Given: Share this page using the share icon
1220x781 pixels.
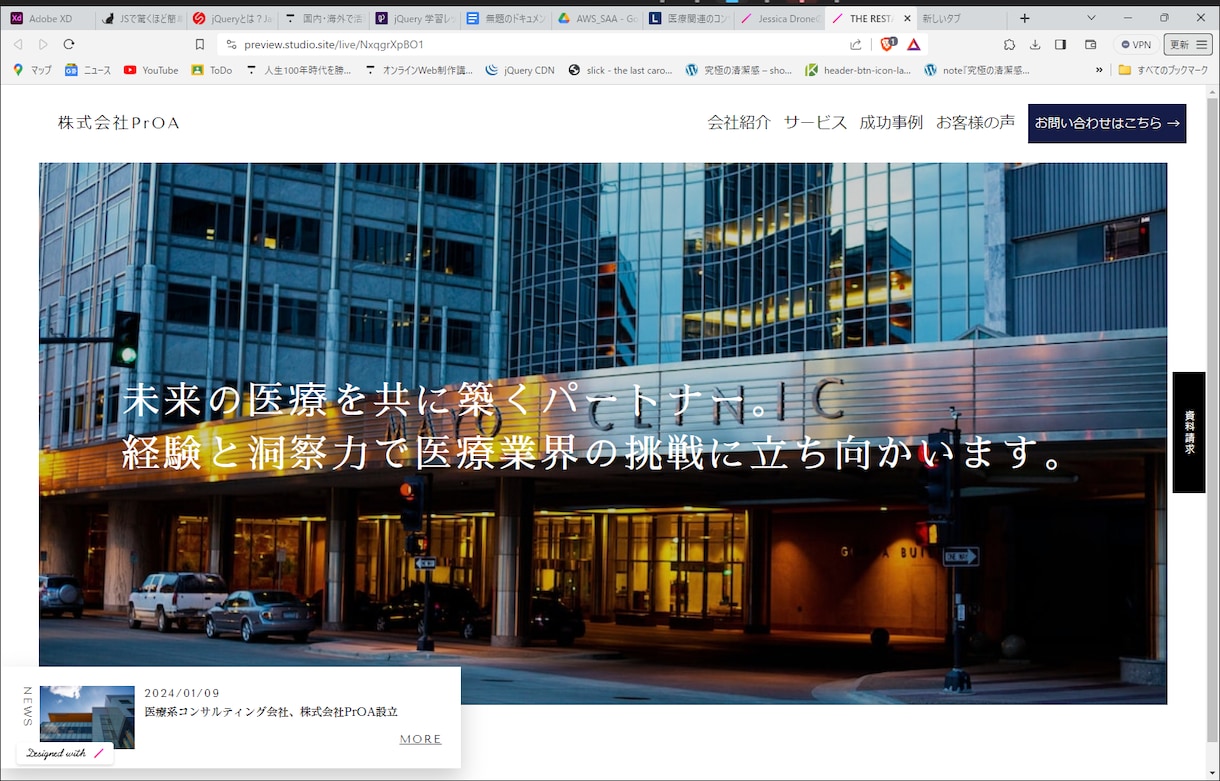Looking at the screenshot, I should (856, 44).
